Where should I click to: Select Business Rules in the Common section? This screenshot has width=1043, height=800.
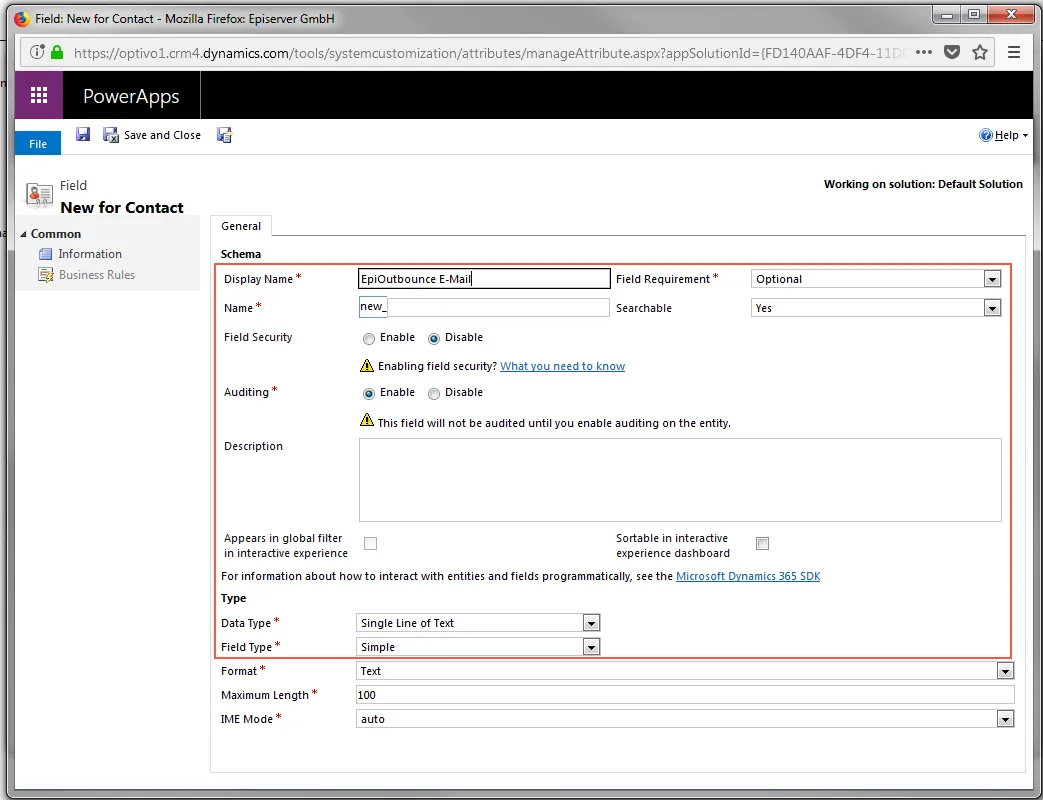96,275
